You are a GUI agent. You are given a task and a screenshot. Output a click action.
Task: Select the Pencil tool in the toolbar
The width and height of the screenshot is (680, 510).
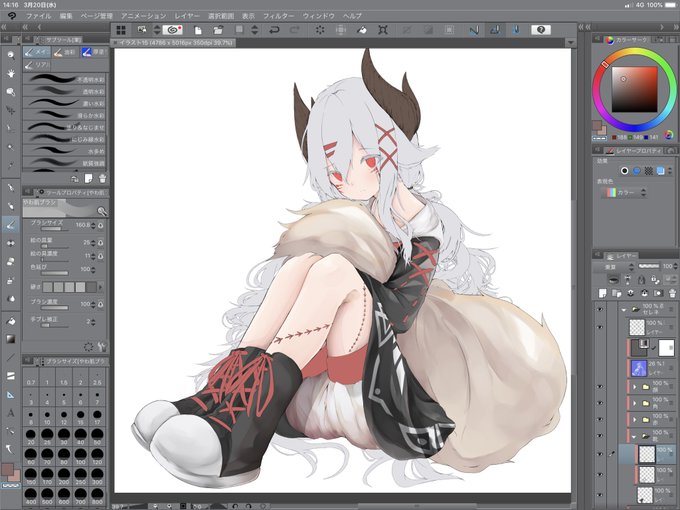(x=11, y=206)
